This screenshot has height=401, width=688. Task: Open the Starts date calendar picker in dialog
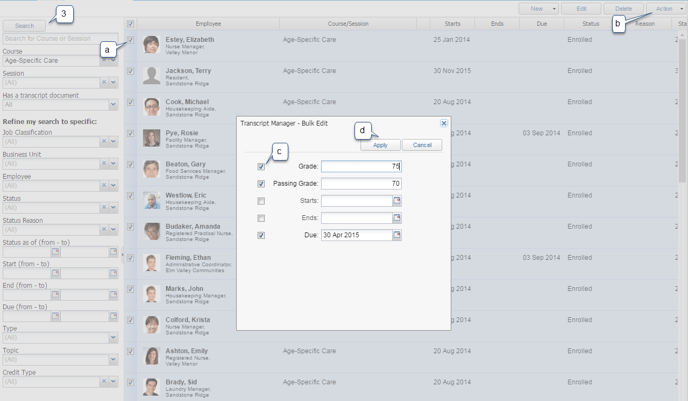tap(397, 200)
